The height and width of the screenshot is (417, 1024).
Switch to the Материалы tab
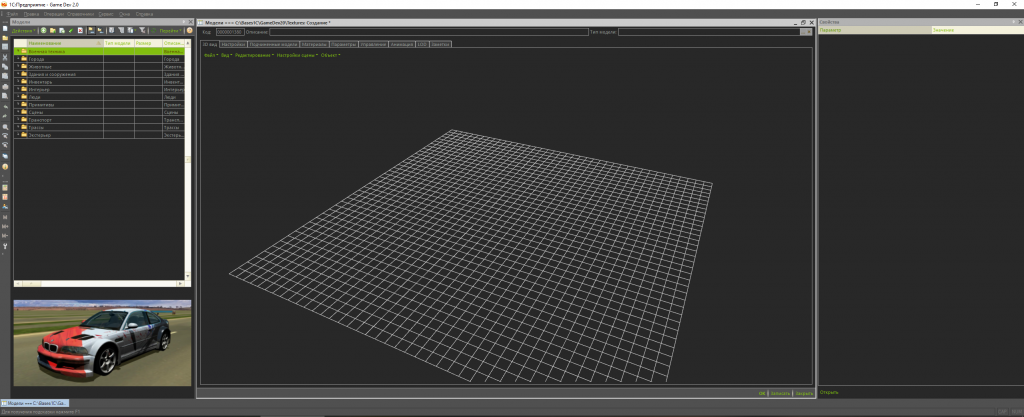(x=314, y=44)
